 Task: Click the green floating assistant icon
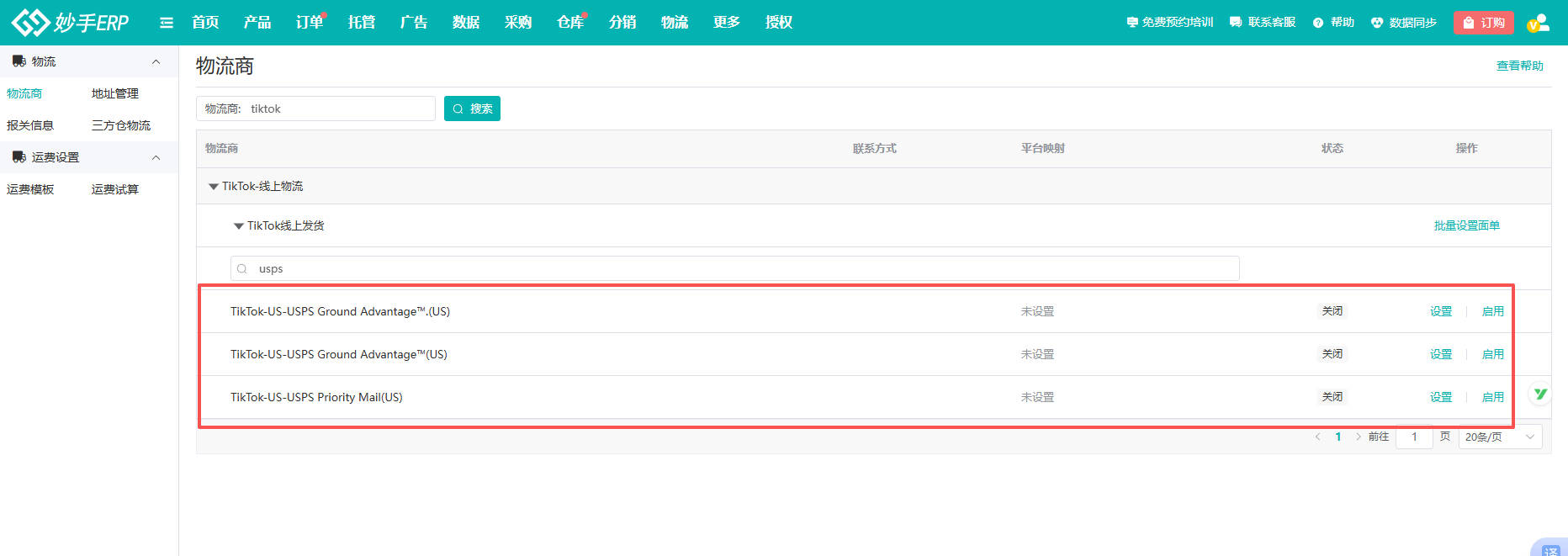[x=1539, y=394]
